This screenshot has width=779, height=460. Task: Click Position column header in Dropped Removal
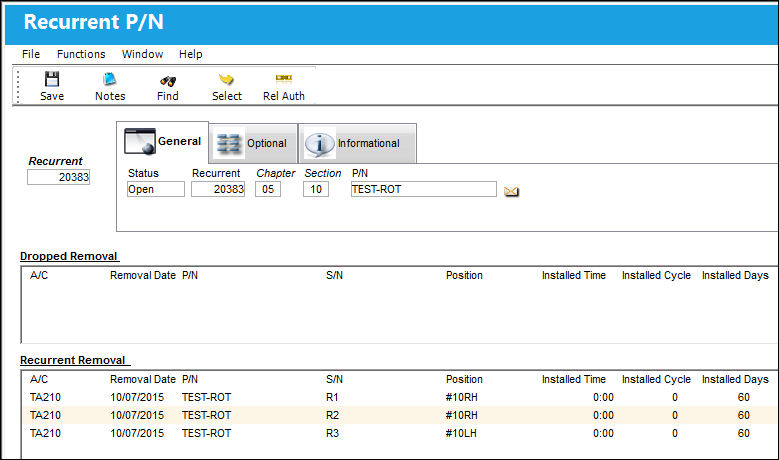[x=465, y=275]
